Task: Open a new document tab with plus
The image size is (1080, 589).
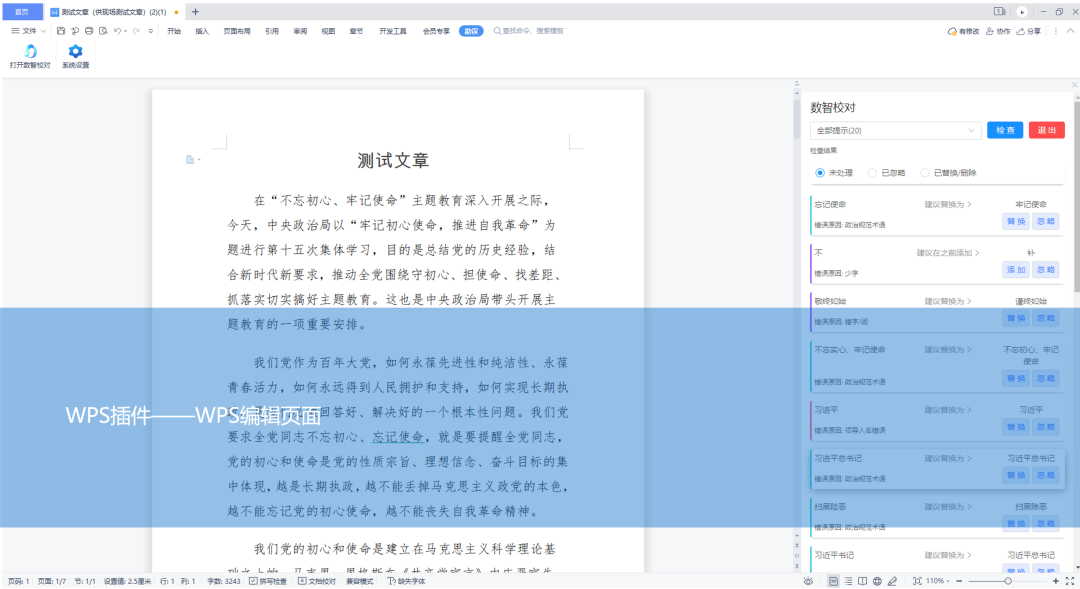Action: point(195,12)
